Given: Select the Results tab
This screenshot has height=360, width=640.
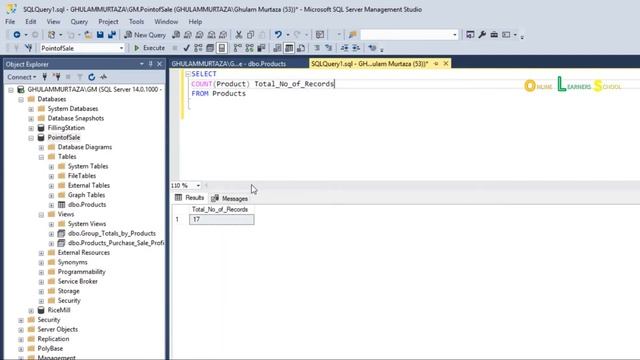Looking at the screenshot, I should [x=190, y=198].
